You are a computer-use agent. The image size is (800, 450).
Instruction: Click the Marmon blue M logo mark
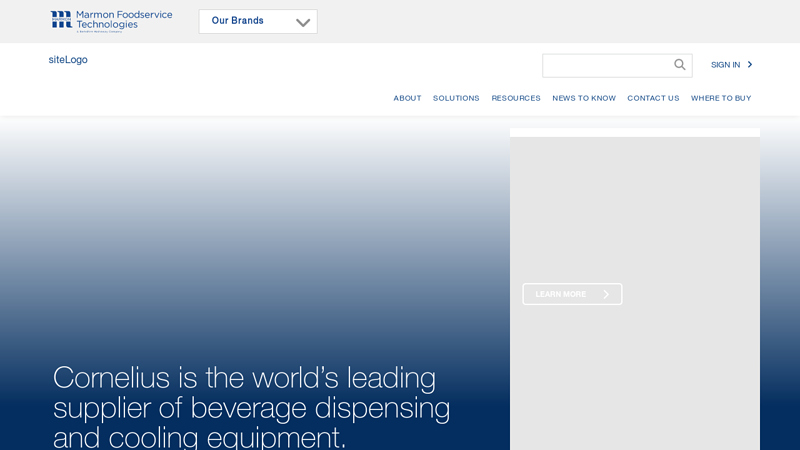(x=62, y=19)
